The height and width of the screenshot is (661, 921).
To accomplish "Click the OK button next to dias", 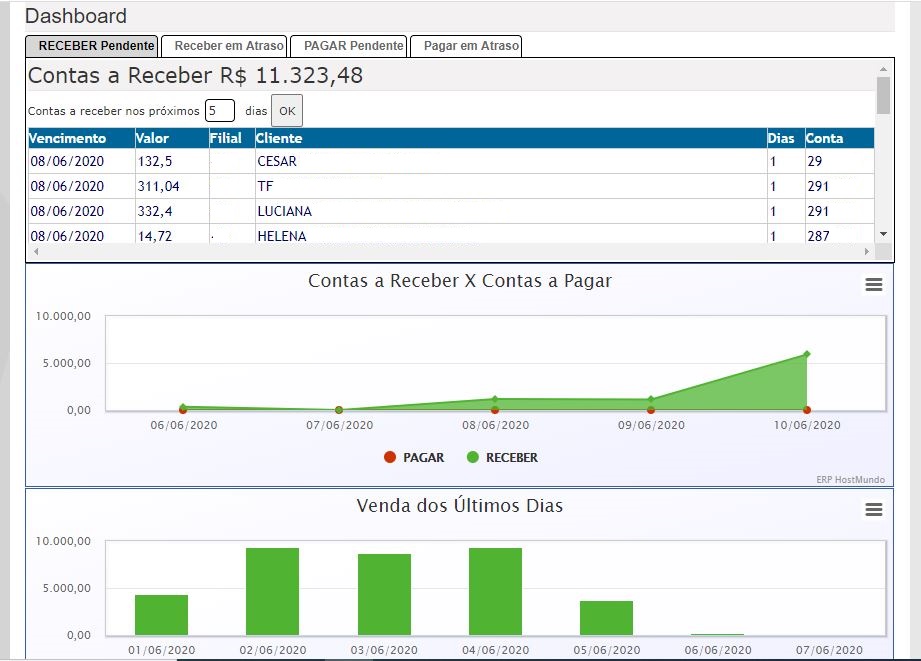I will [287, 110].
